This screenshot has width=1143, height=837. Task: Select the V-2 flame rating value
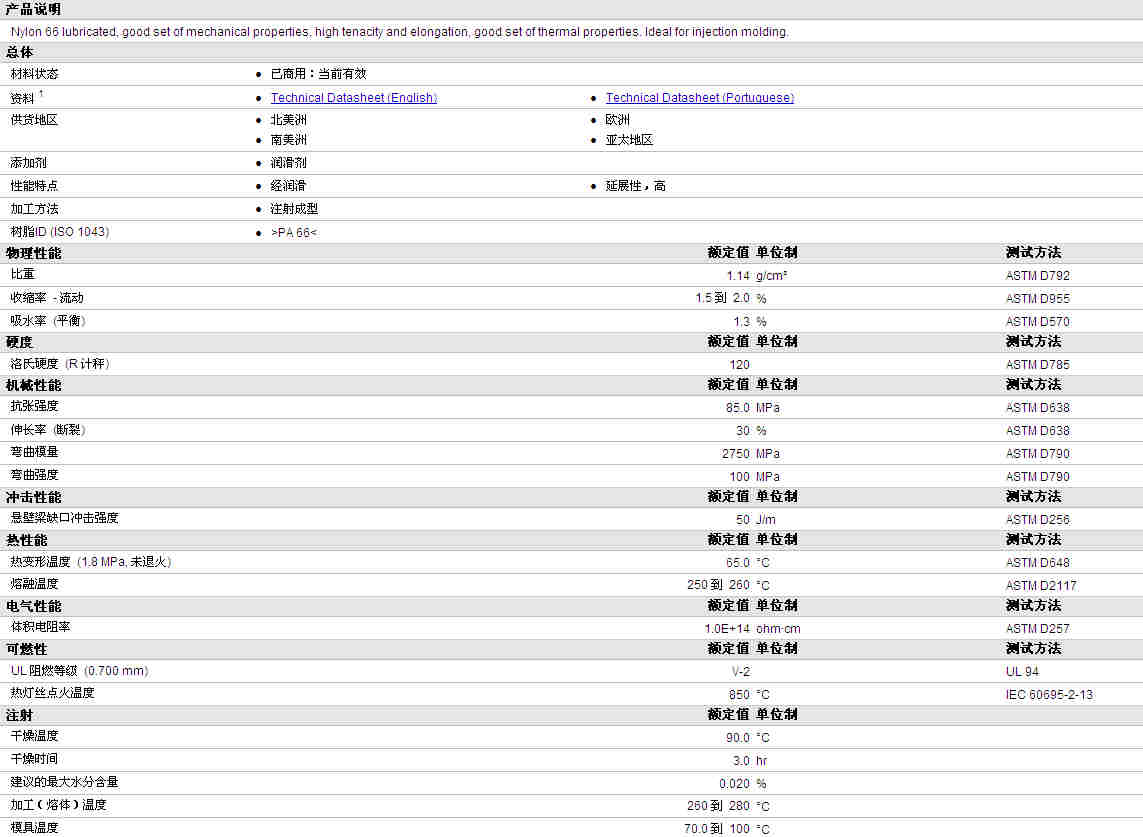741,671
